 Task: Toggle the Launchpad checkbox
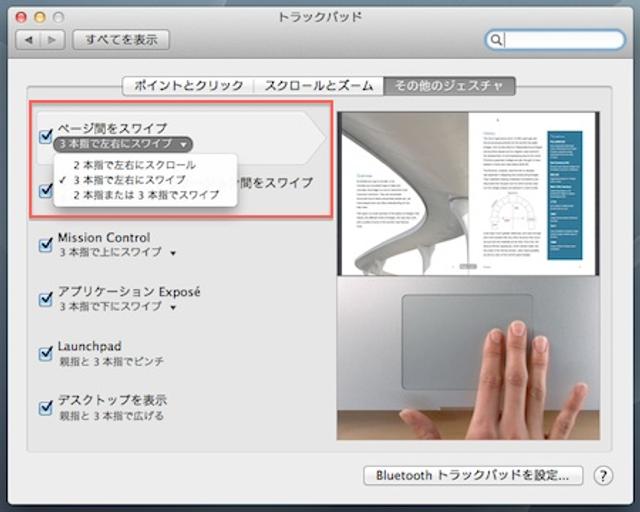45,353
